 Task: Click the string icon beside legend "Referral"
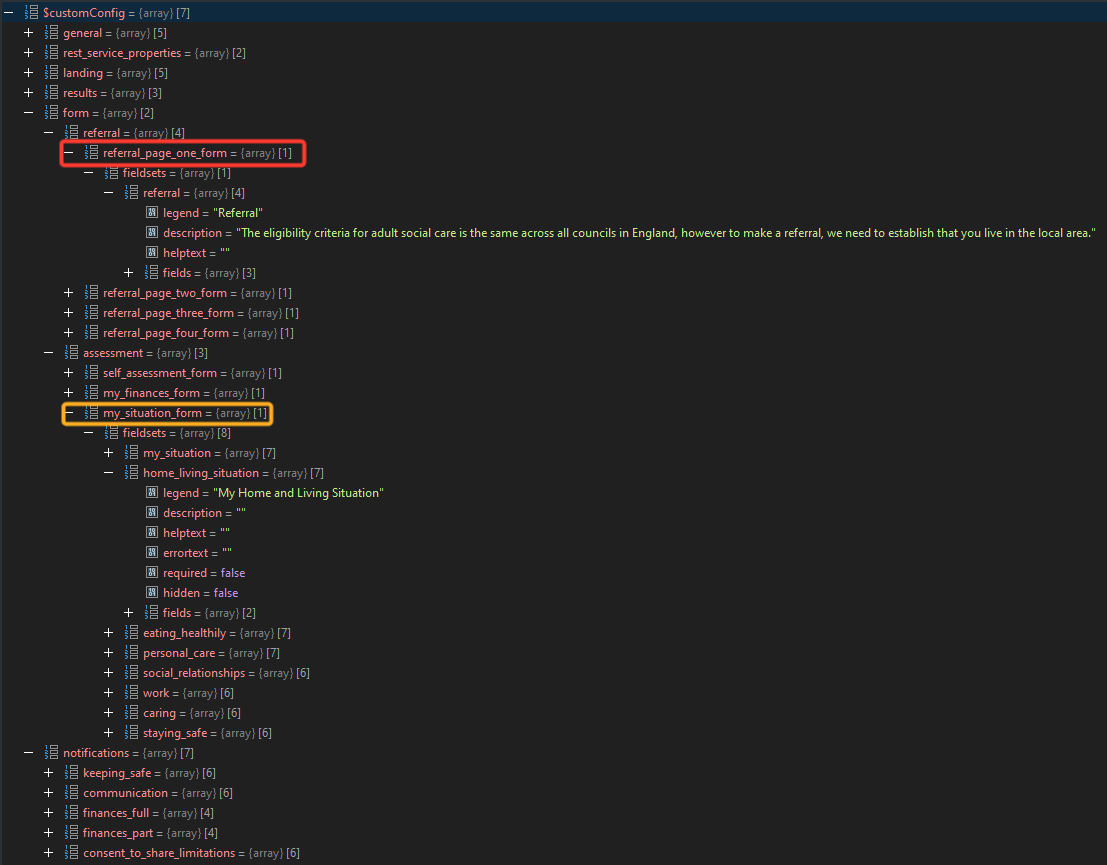coord(152,213)
